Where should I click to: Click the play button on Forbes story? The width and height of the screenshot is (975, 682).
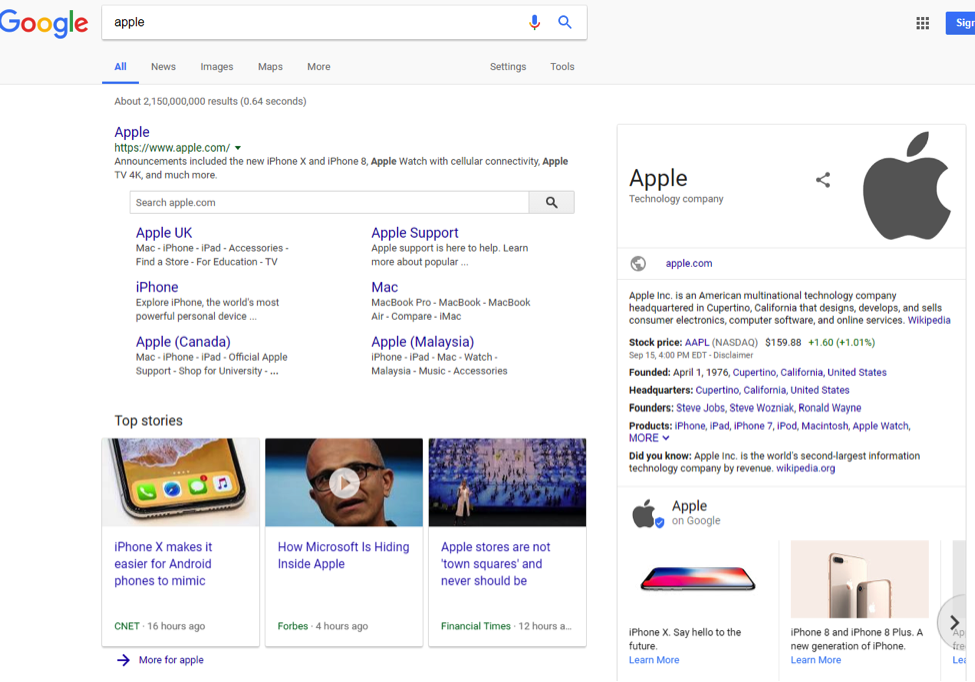click(344, 483)
